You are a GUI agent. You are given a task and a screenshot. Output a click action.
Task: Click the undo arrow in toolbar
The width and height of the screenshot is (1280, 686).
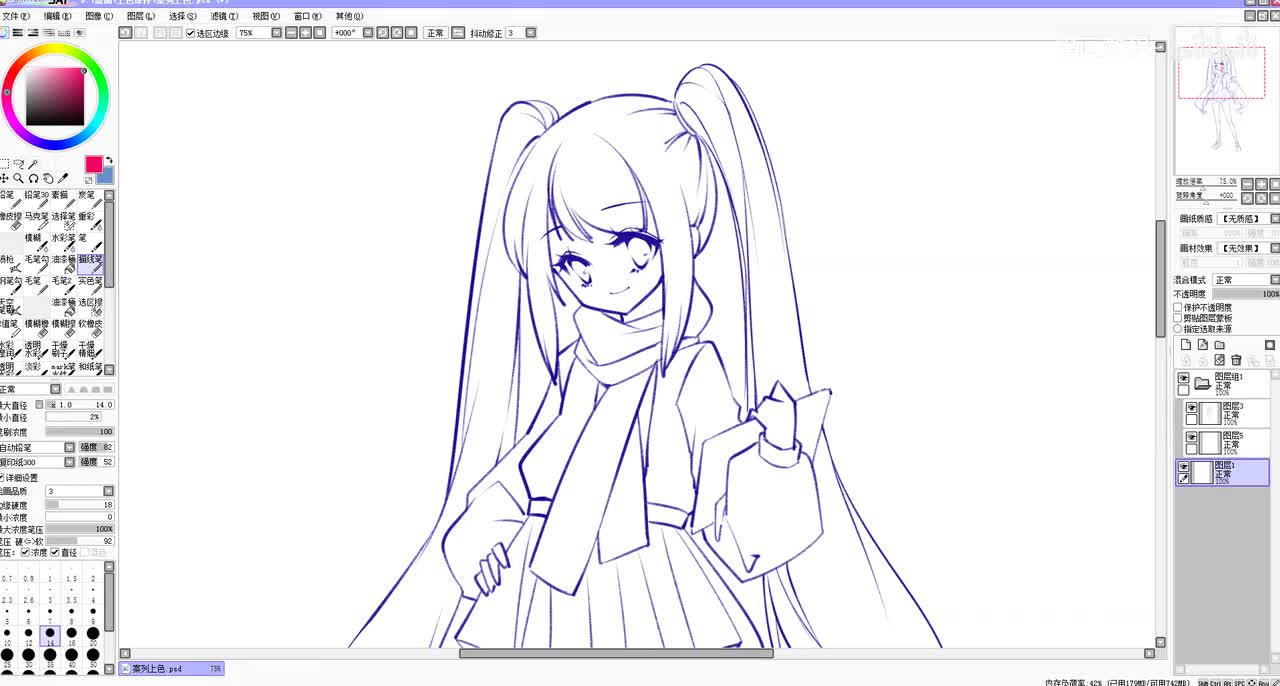pyautogui.click(x=125, y=33)
